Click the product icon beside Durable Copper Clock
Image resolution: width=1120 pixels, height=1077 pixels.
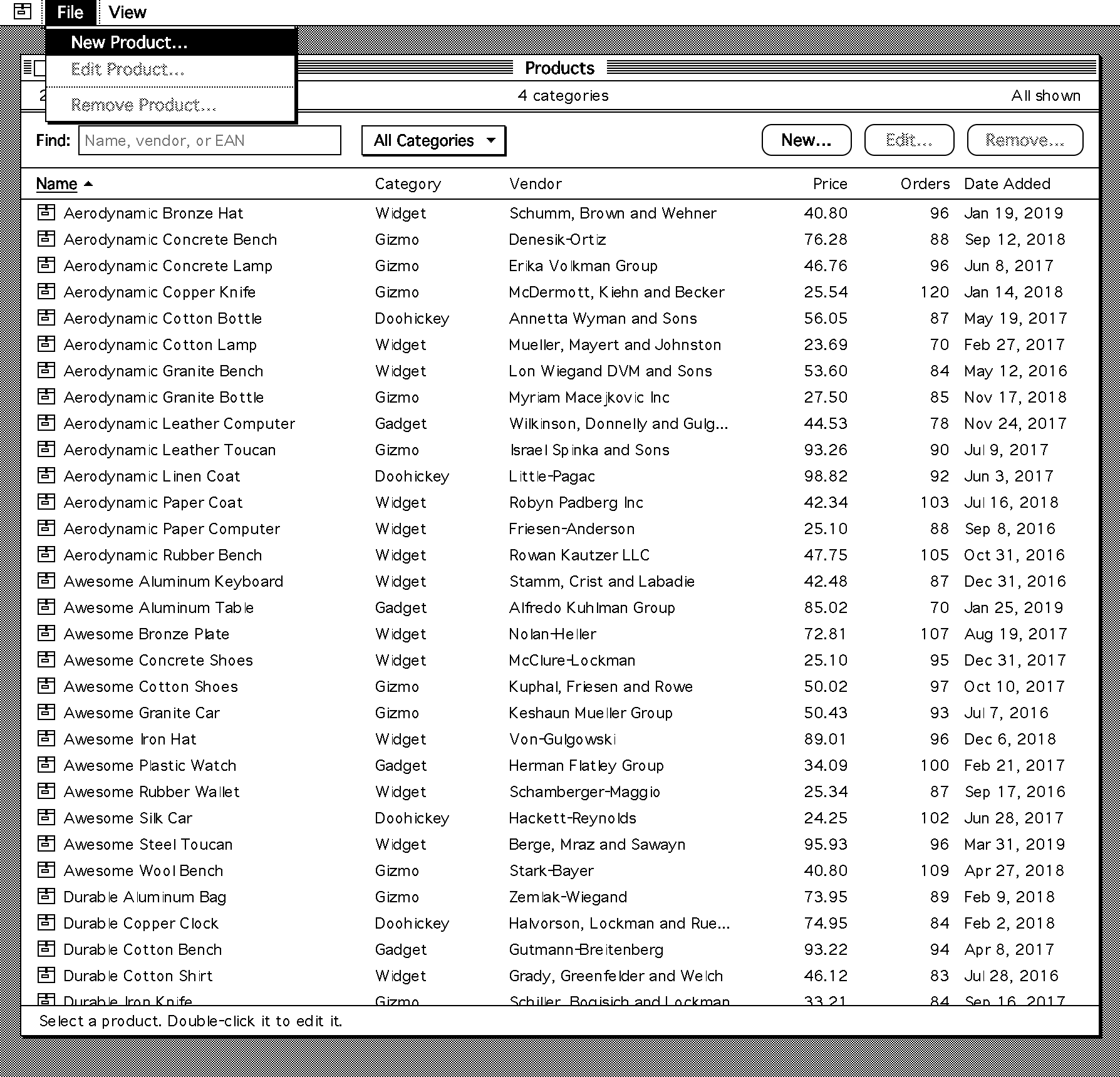pos(46,922)
